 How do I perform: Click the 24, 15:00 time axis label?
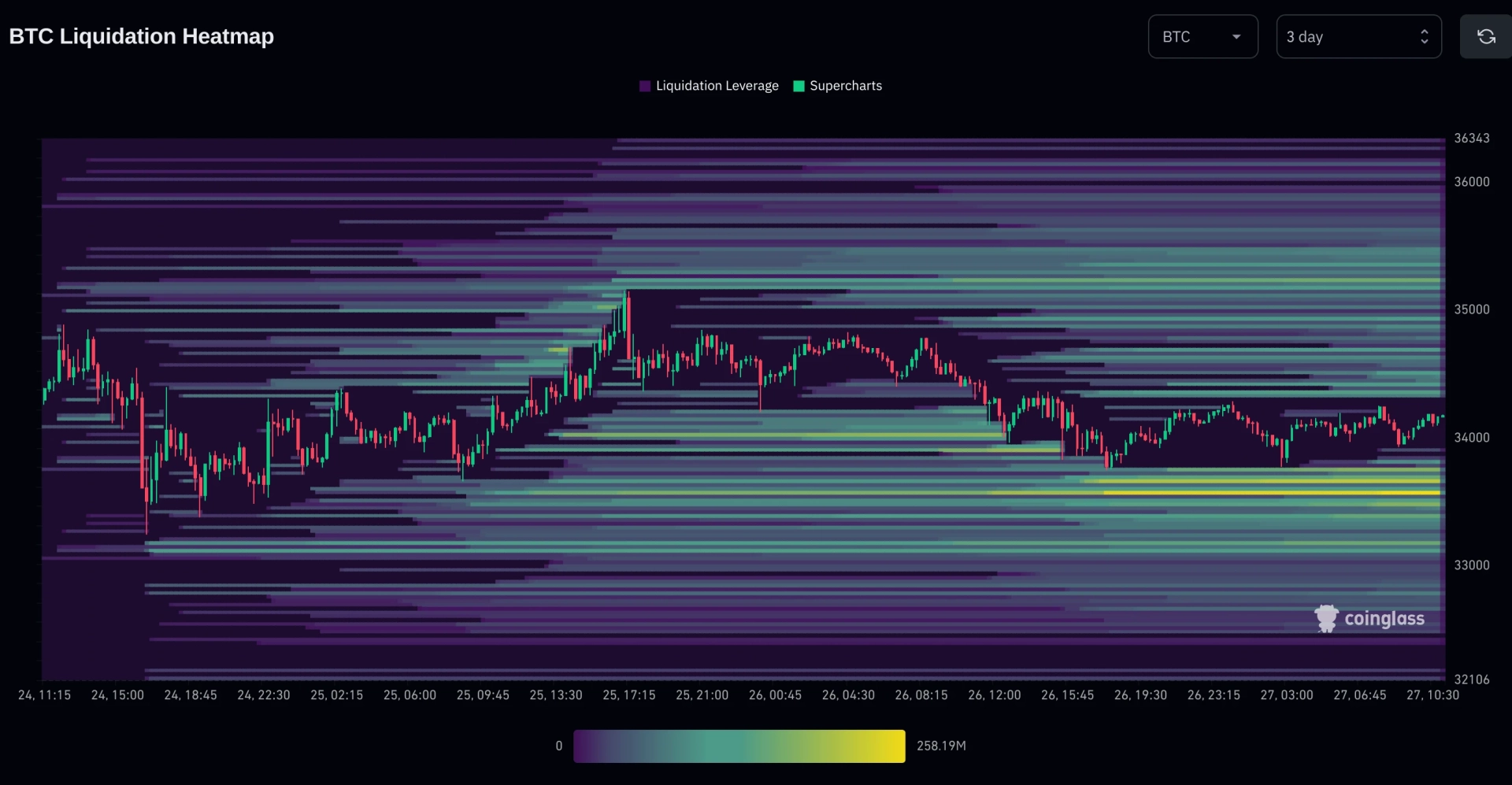[x=117, y=695]
